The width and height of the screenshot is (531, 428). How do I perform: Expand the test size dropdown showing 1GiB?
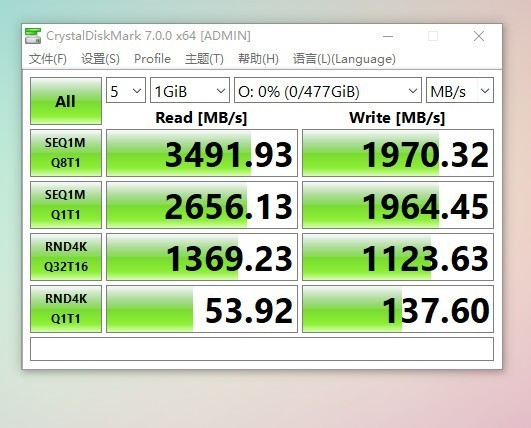[x=190, y=90]
